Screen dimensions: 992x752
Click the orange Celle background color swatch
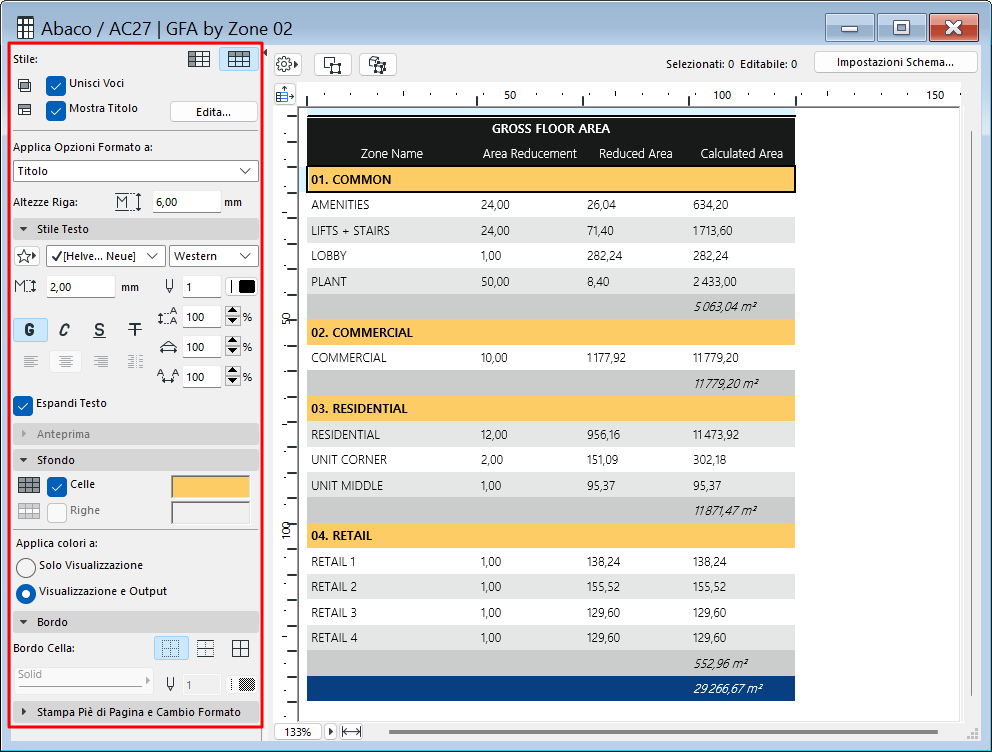211,487
